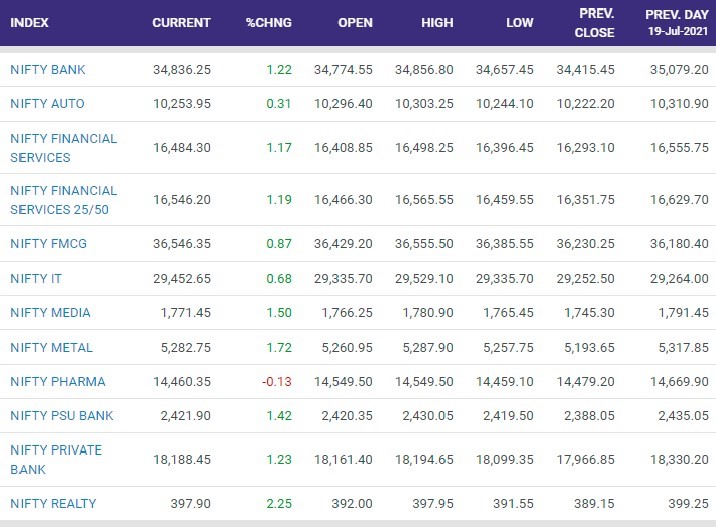The width and height of the screenshot is (716, 527).
Task: Select NIFTY REALTY previous day 399.25
Action: 688,504
